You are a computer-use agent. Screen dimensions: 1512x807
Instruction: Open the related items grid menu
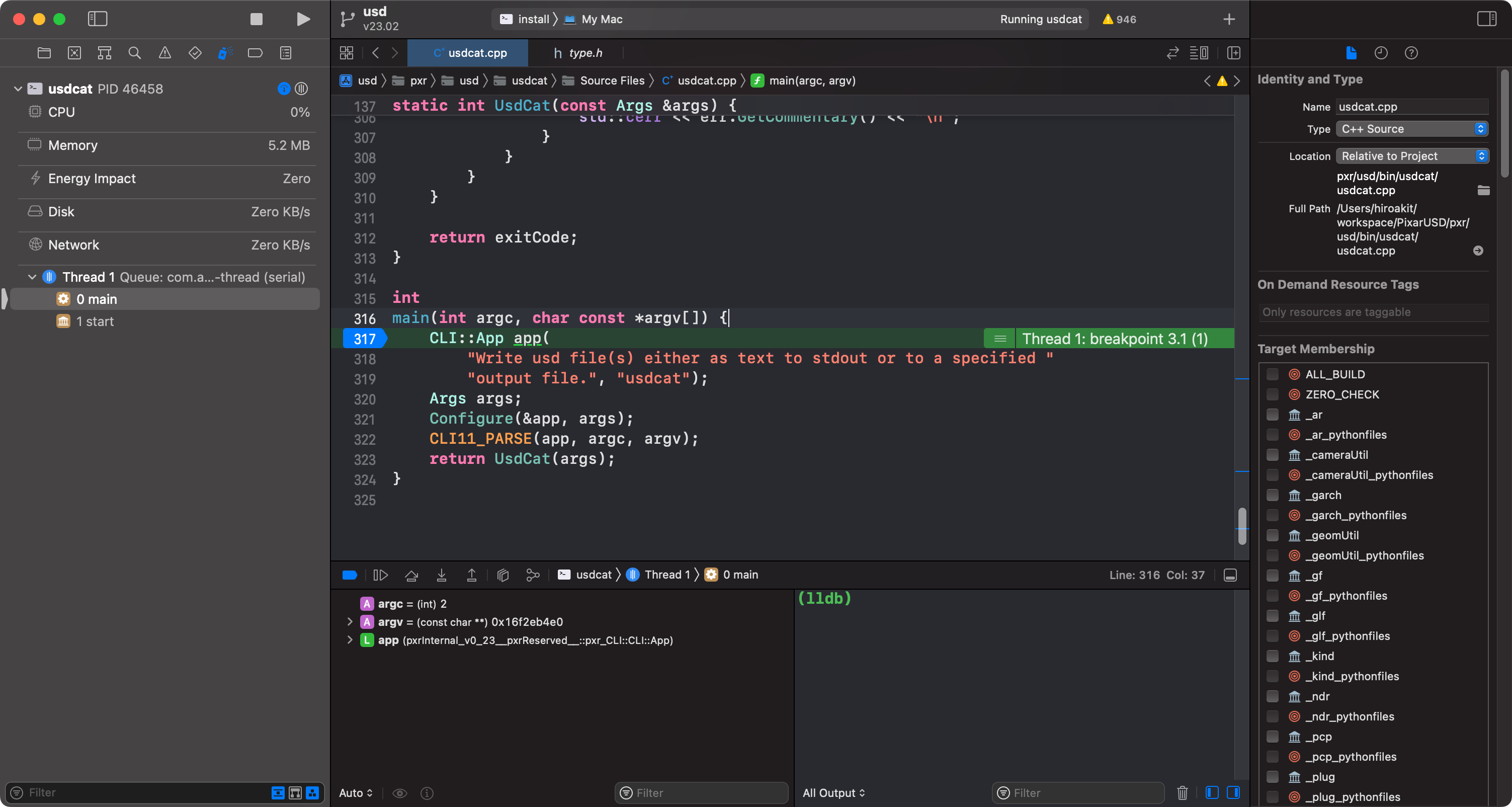point(346,53)
